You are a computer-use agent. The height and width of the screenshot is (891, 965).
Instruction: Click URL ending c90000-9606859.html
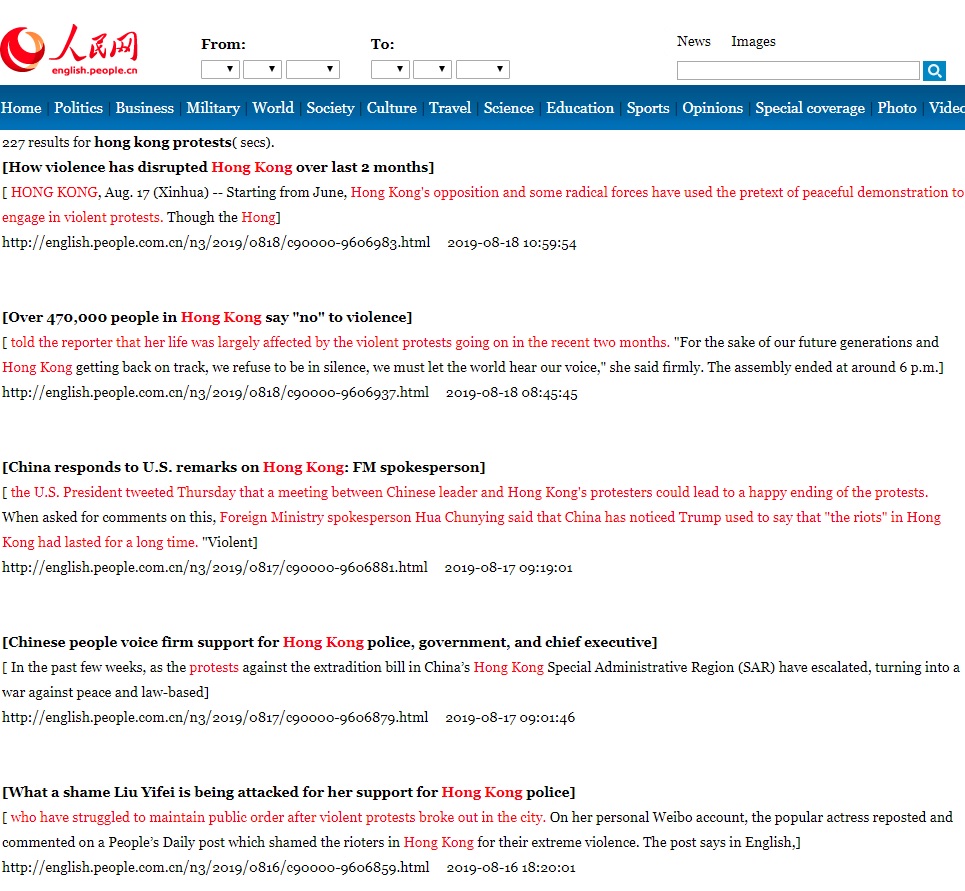(x=215, y=868)
